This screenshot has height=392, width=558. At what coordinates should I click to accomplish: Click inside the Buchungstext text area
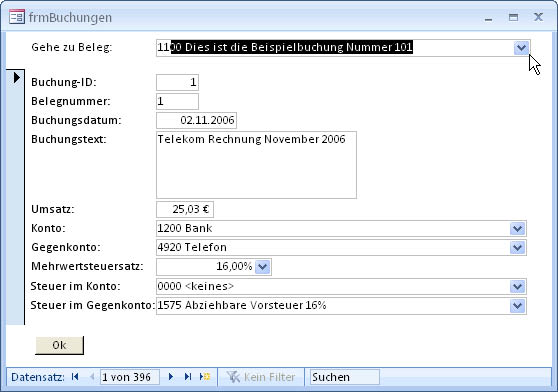(256, 165)
